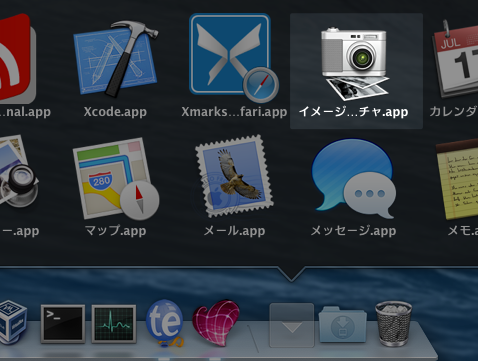
Task: Open the Downloads folder in the Dock
Action: click(343, 325)
